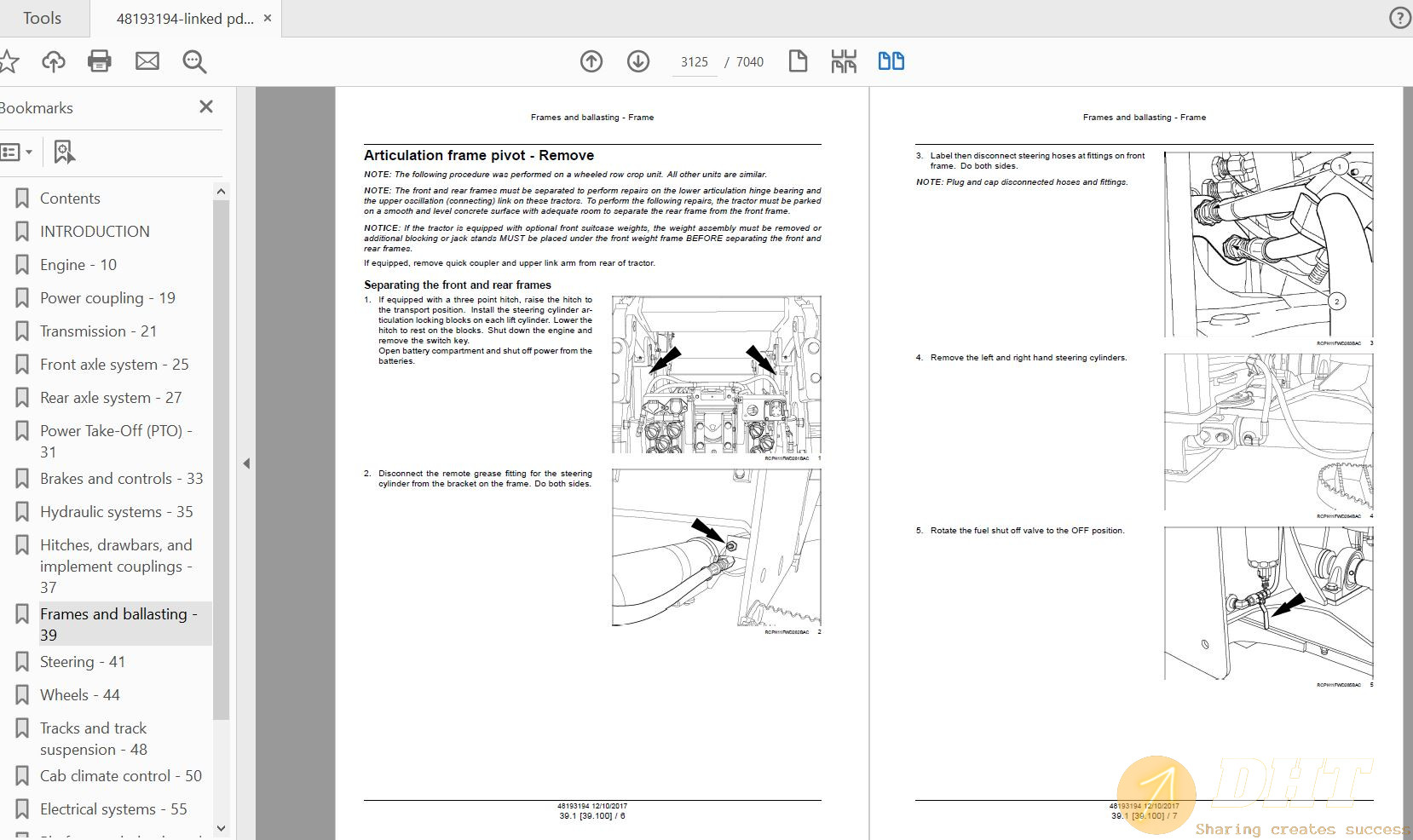Screen dimensions: 1413x840
Task: Click the grease fitting diagram figure 2
Action: click(x=716, y=547)
